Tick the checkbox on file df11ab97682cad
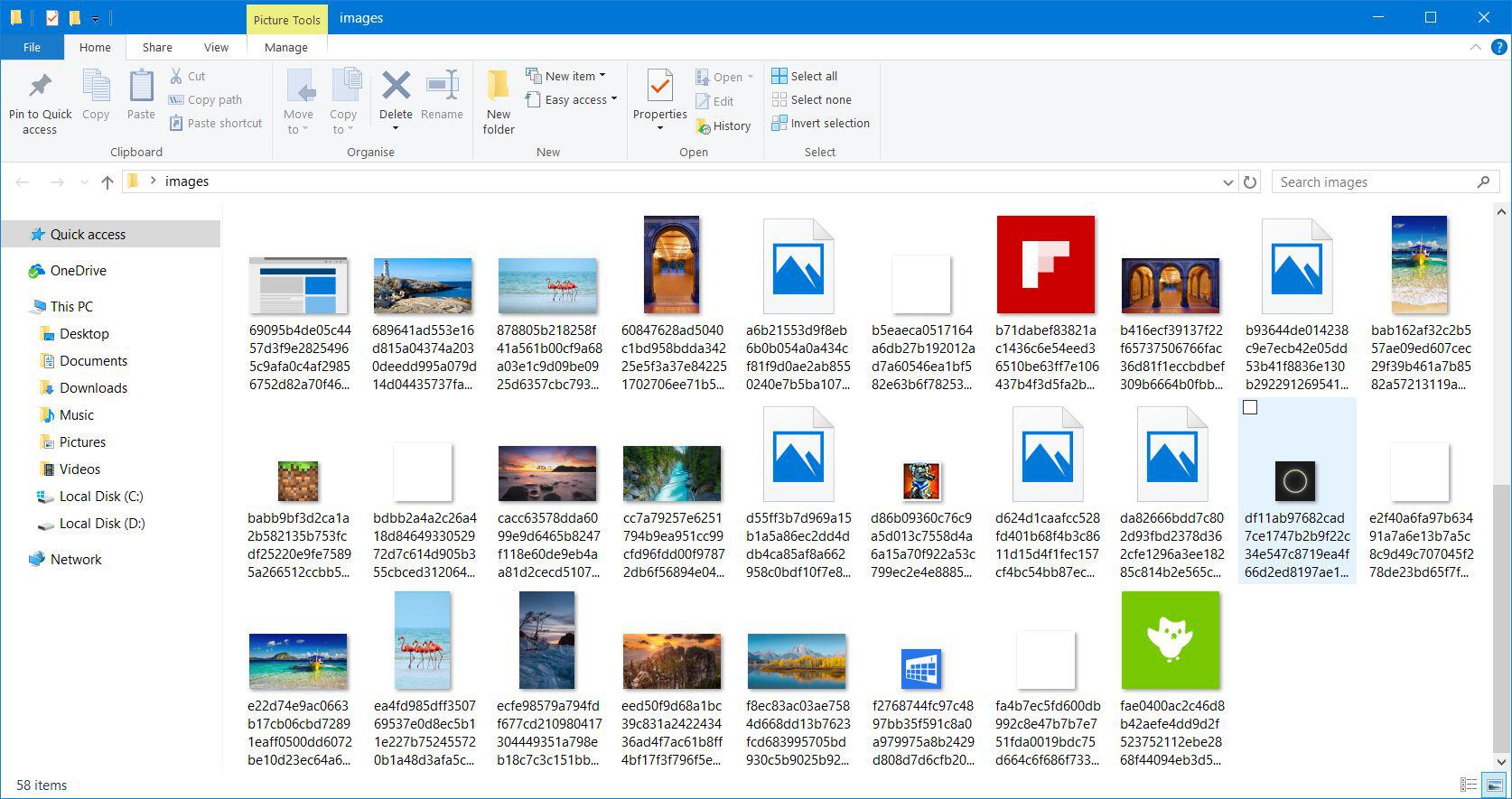Image resolution: width=1512 pixels, height=799 pixels. [x=1250, y=407]
